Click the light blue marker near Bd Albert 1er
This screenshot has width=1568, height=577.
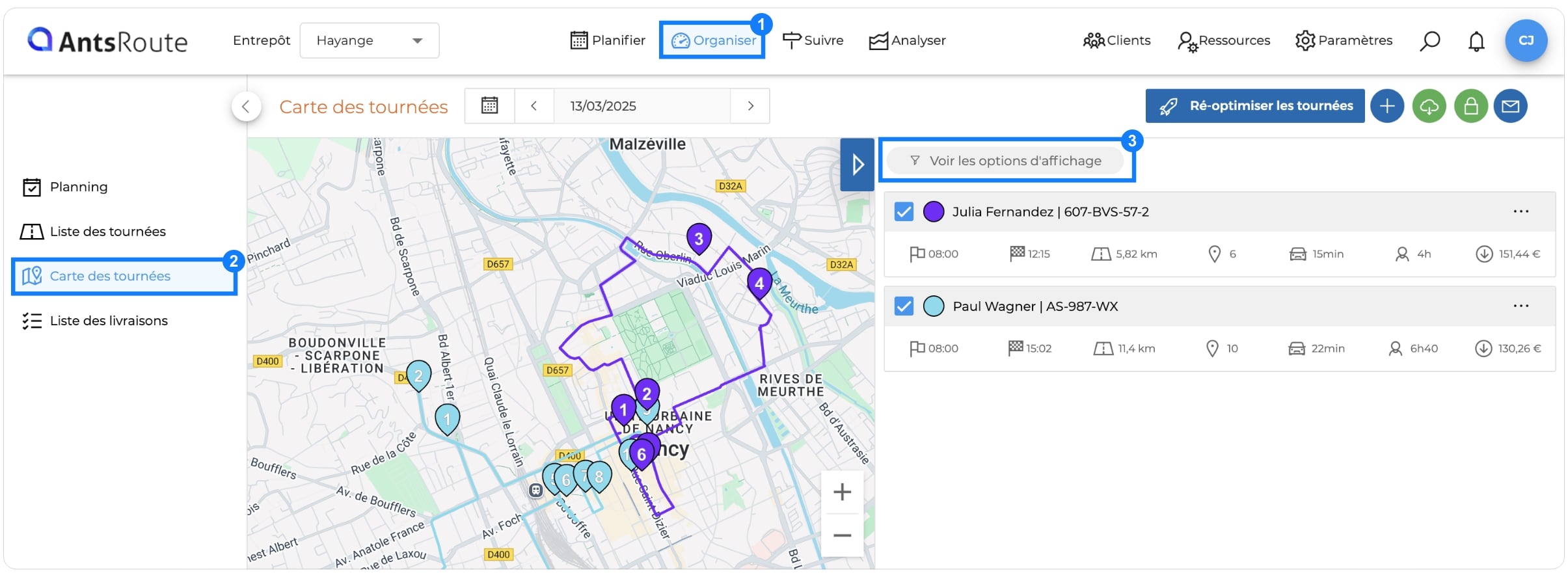tap(447, 420)
